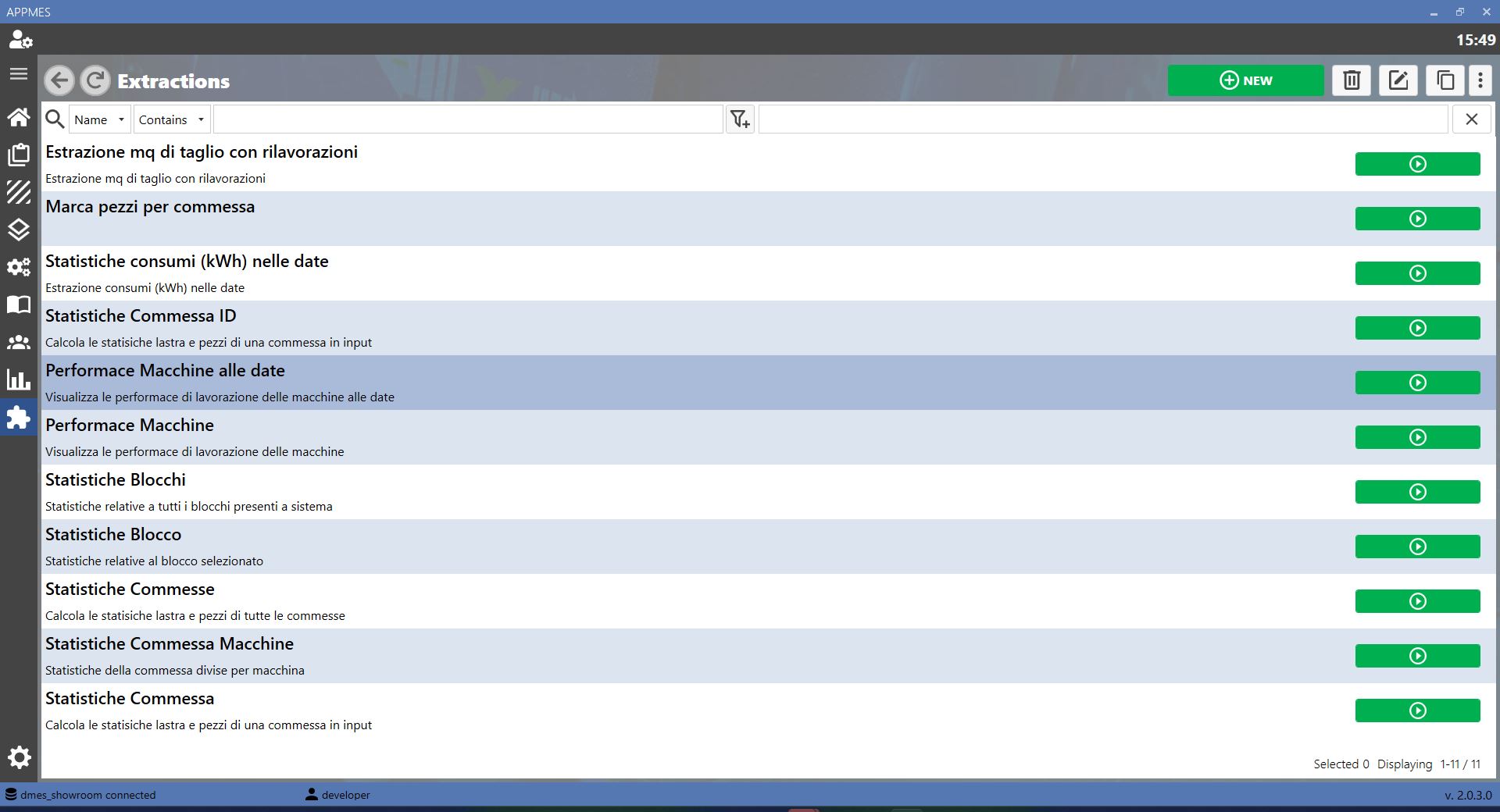This screenshot has height=812, width=1500.
Task: Select the 'Marca pezzi per commessa' row
Action: pyautogui.click(x=769, y=219)
